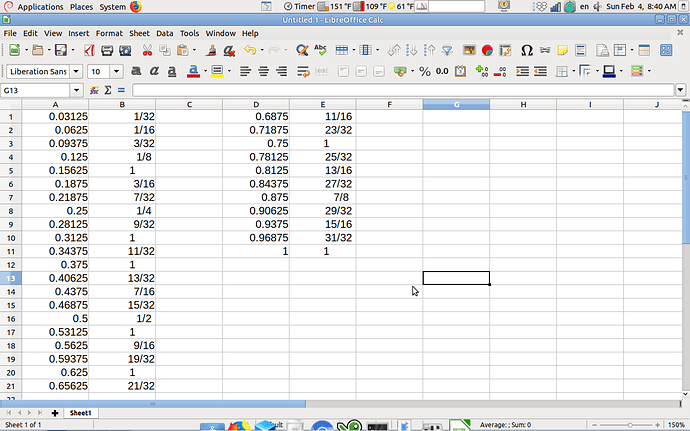Image resolution: width=690 pixels, height=431 pixels.
Task: Apply yellow background highlight color
Action: pyautogui.click(x=217, y=71)
